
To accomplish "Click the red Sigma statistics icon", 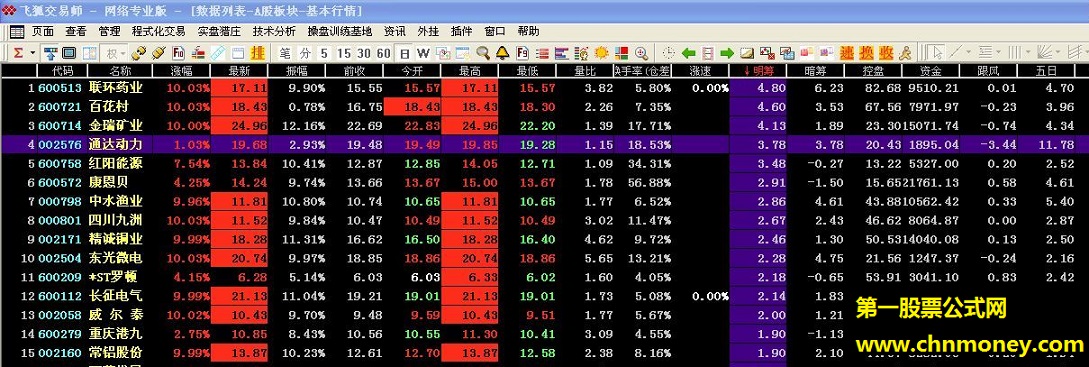I will [18, 53].
